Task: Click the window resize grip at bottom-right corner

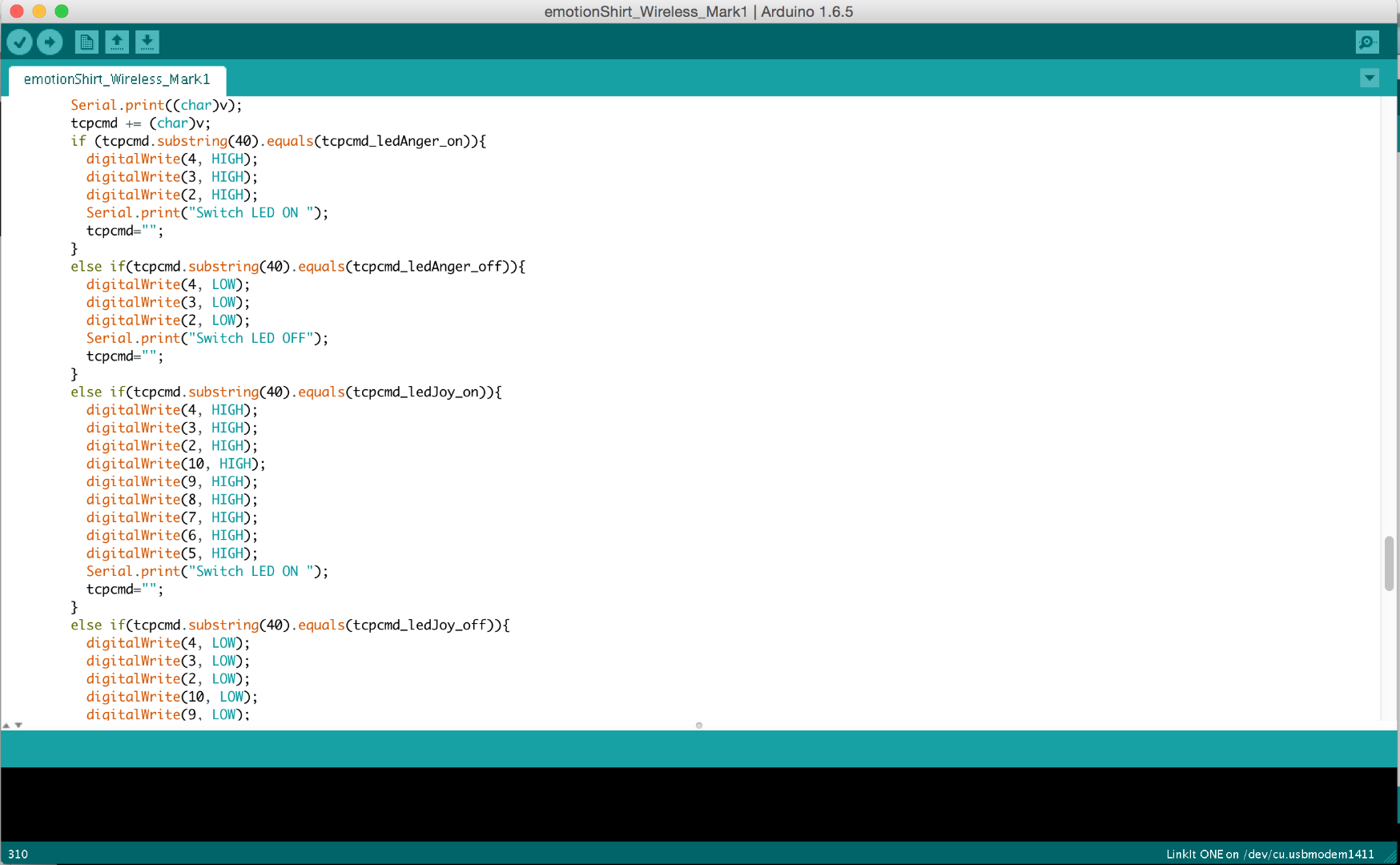Action: (1390, 856)
